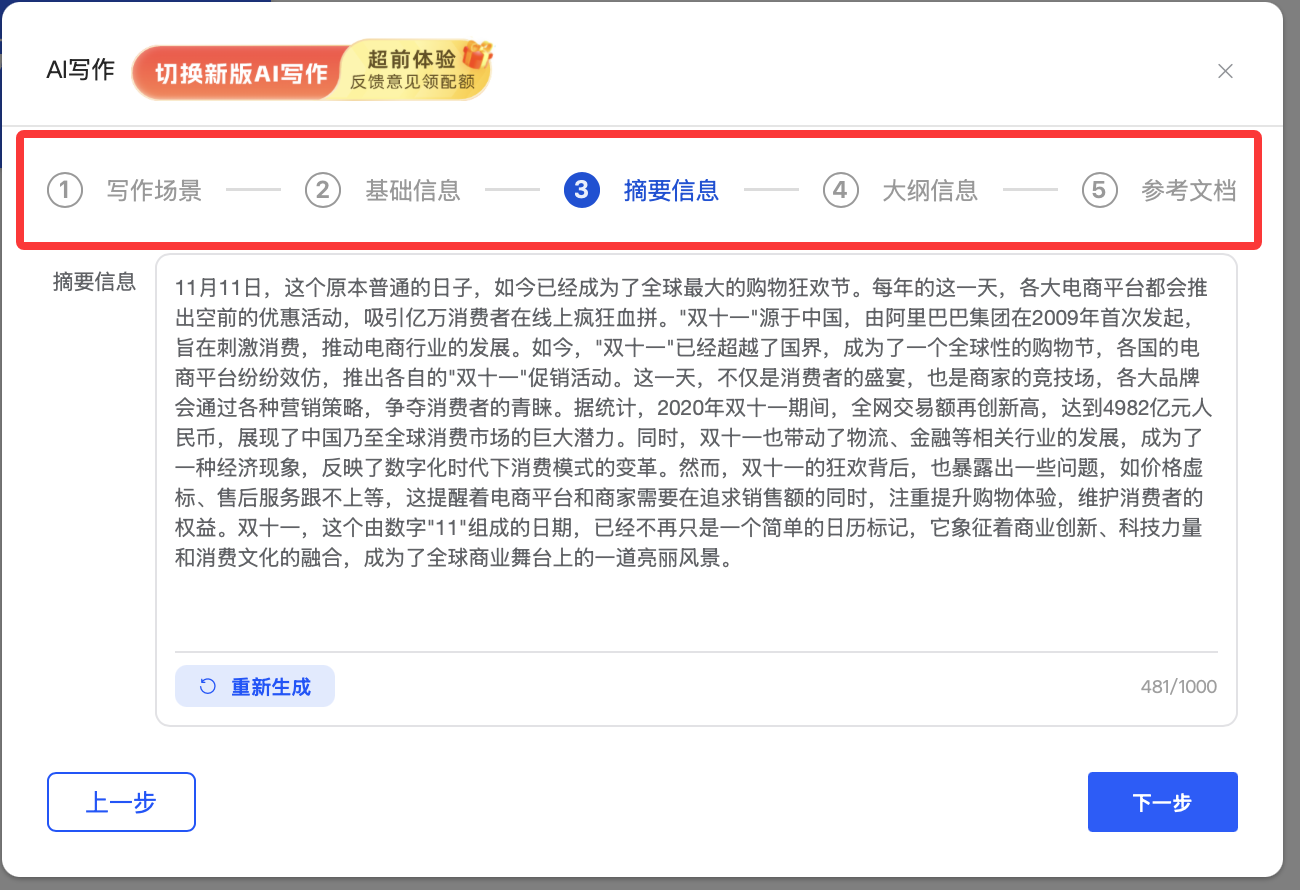Click the 超前体验 feedback badge
1300x890 pixels.
point(410,71)
